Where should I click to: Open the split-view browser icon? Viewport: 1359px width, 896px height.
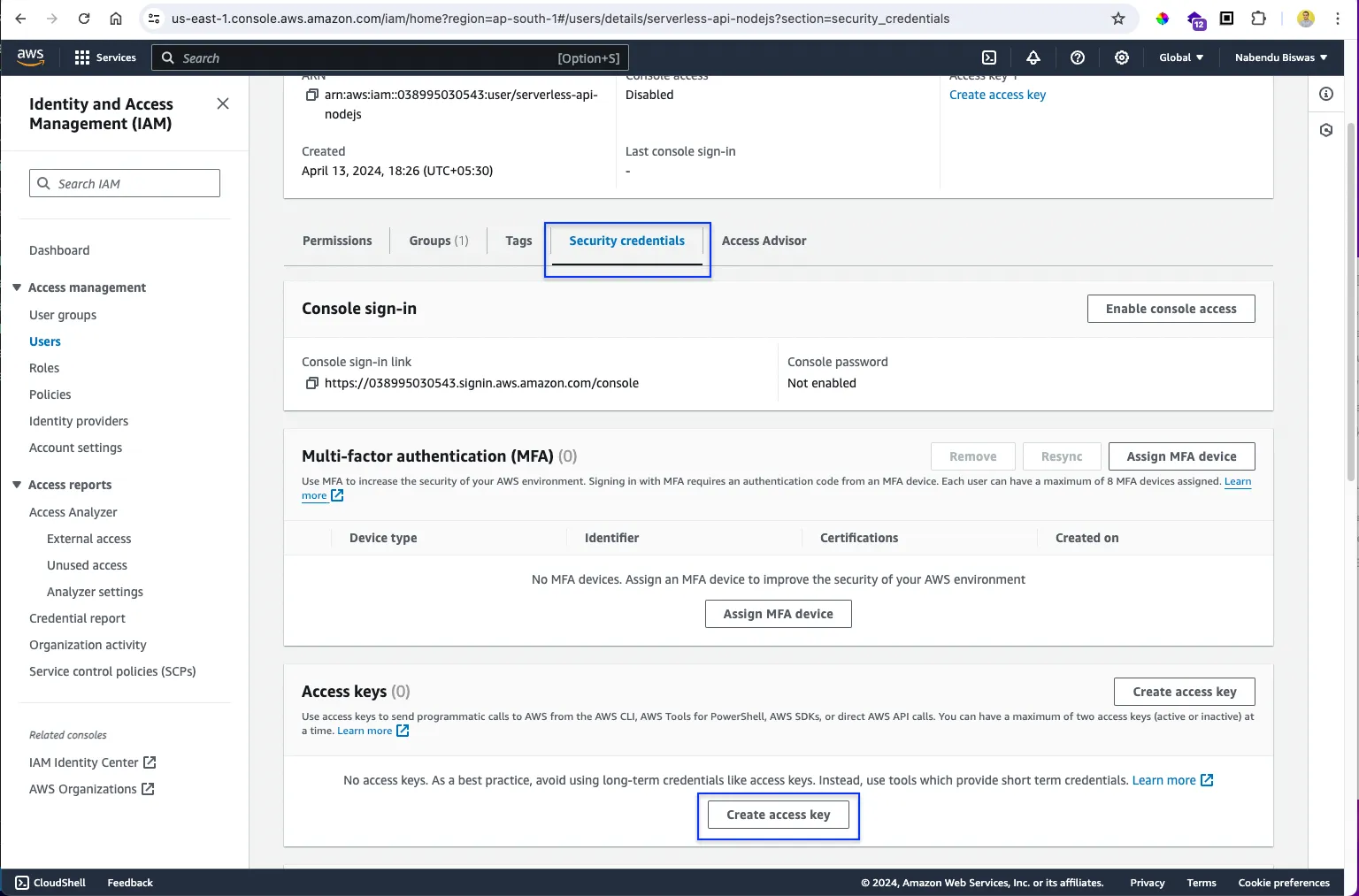[x=1226, y=19]
